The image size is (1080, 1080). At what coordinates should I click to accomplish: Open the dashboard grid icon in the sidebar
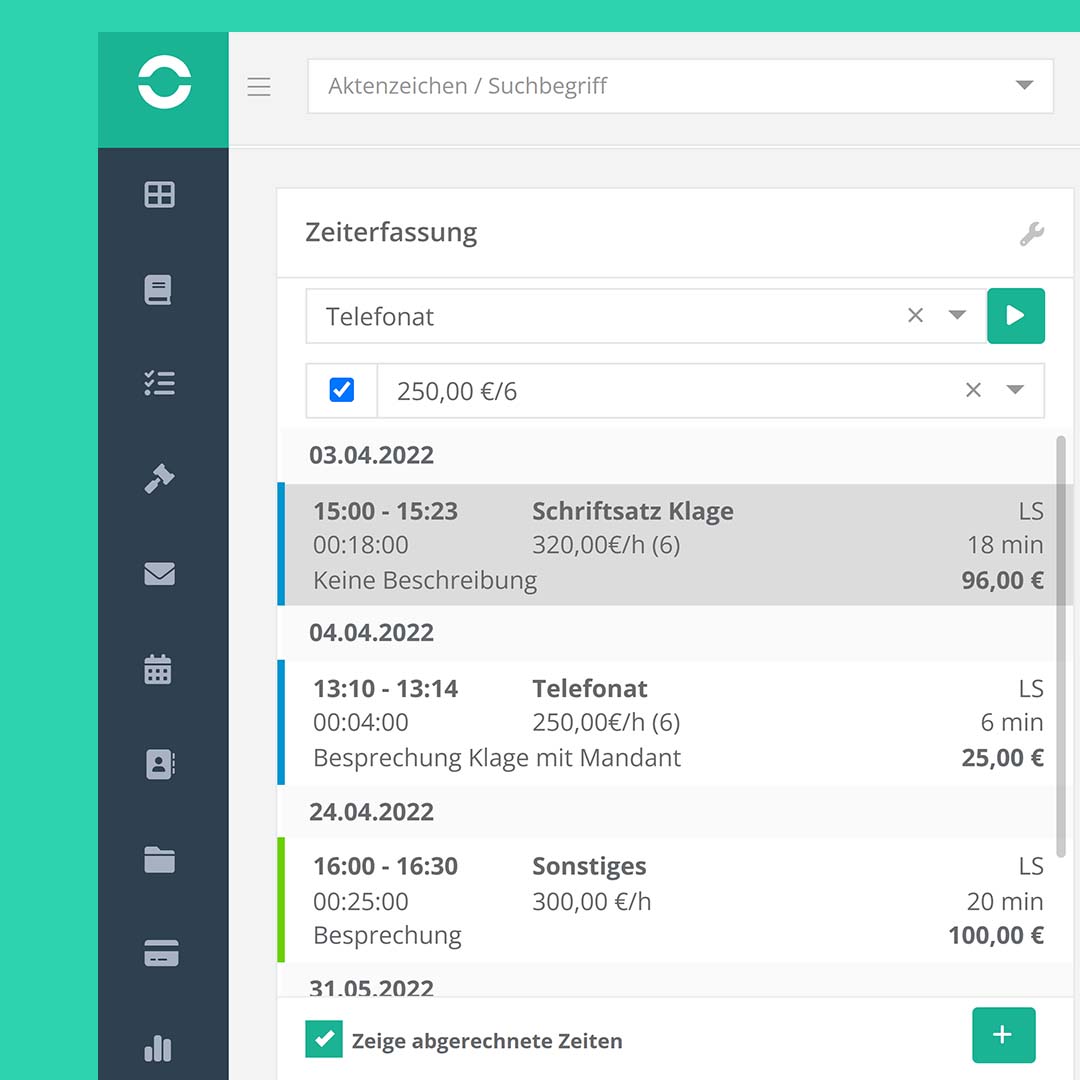(x=160, y=195)
